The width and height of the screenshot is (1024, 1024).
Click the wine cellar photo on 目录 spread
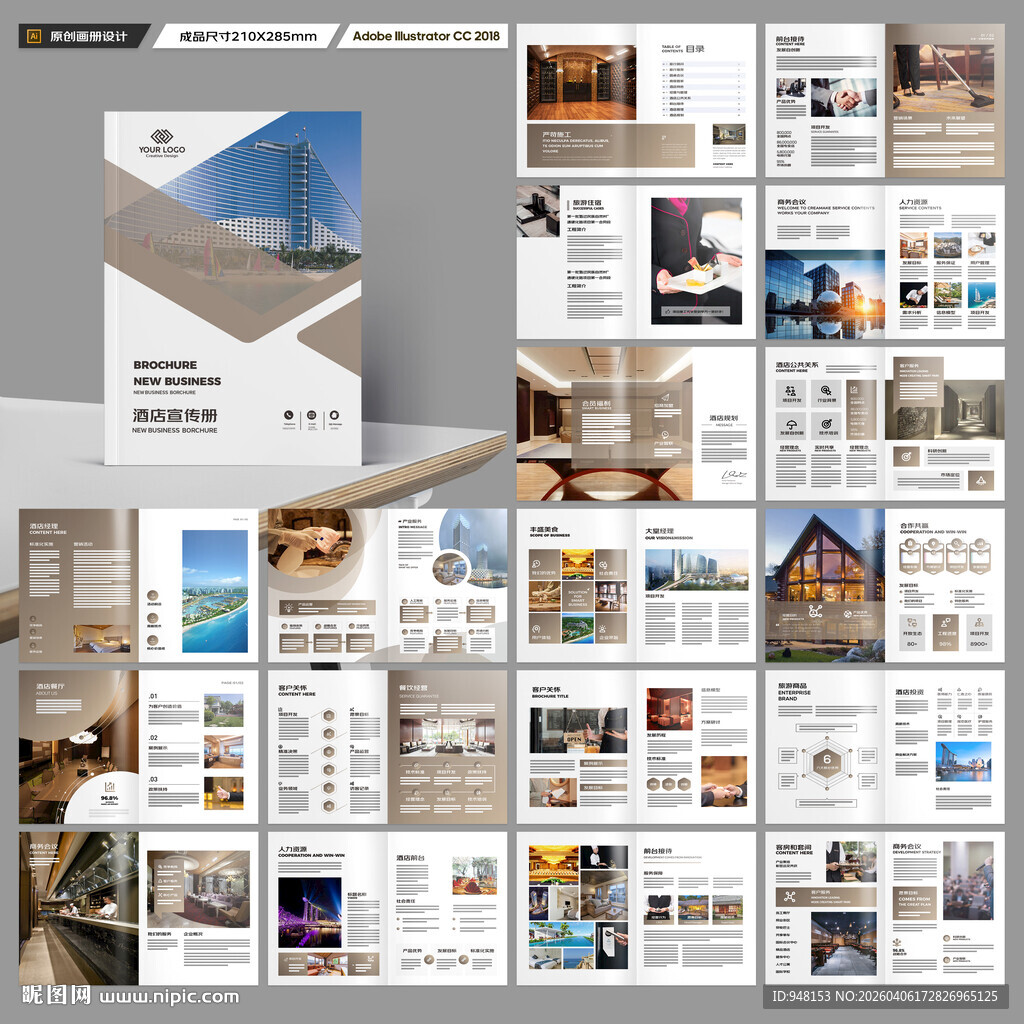pyautogui.click(x=581, y=82)
